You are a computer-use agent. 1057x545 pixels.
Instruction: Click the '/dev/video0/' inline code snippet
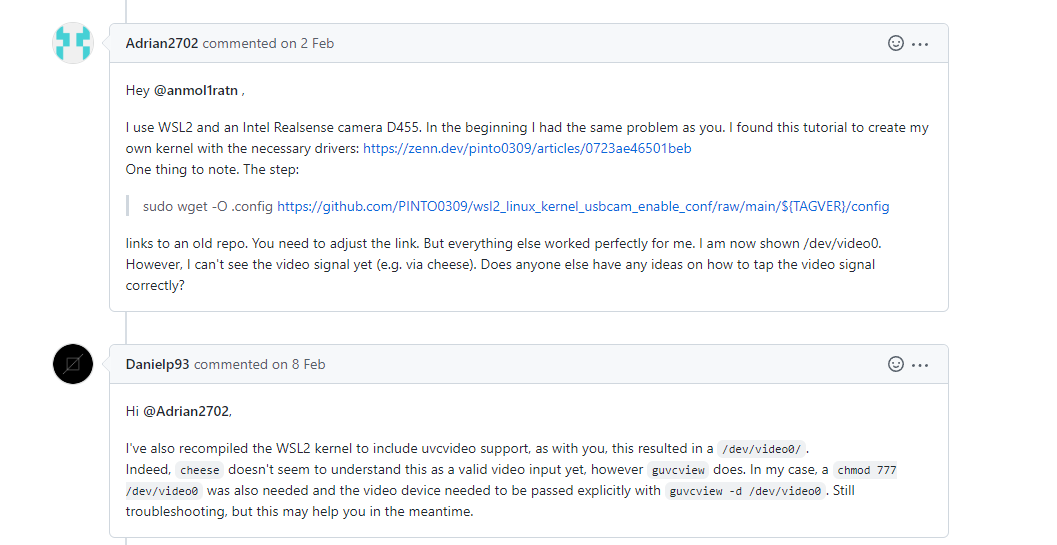(761, 449)
